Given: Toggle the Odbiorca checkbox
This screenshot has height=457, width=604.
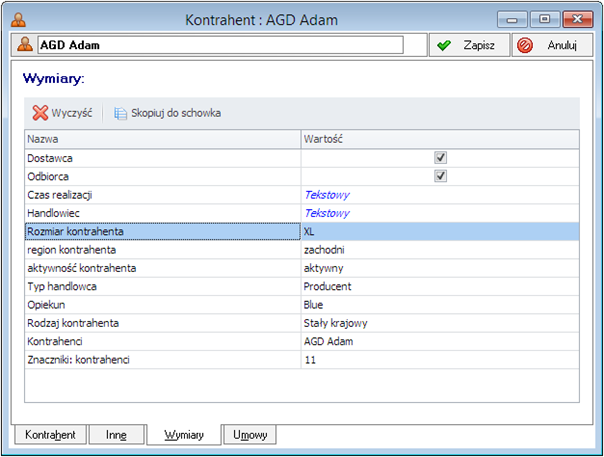Looking at the screenshot, I should pos(440,177).
